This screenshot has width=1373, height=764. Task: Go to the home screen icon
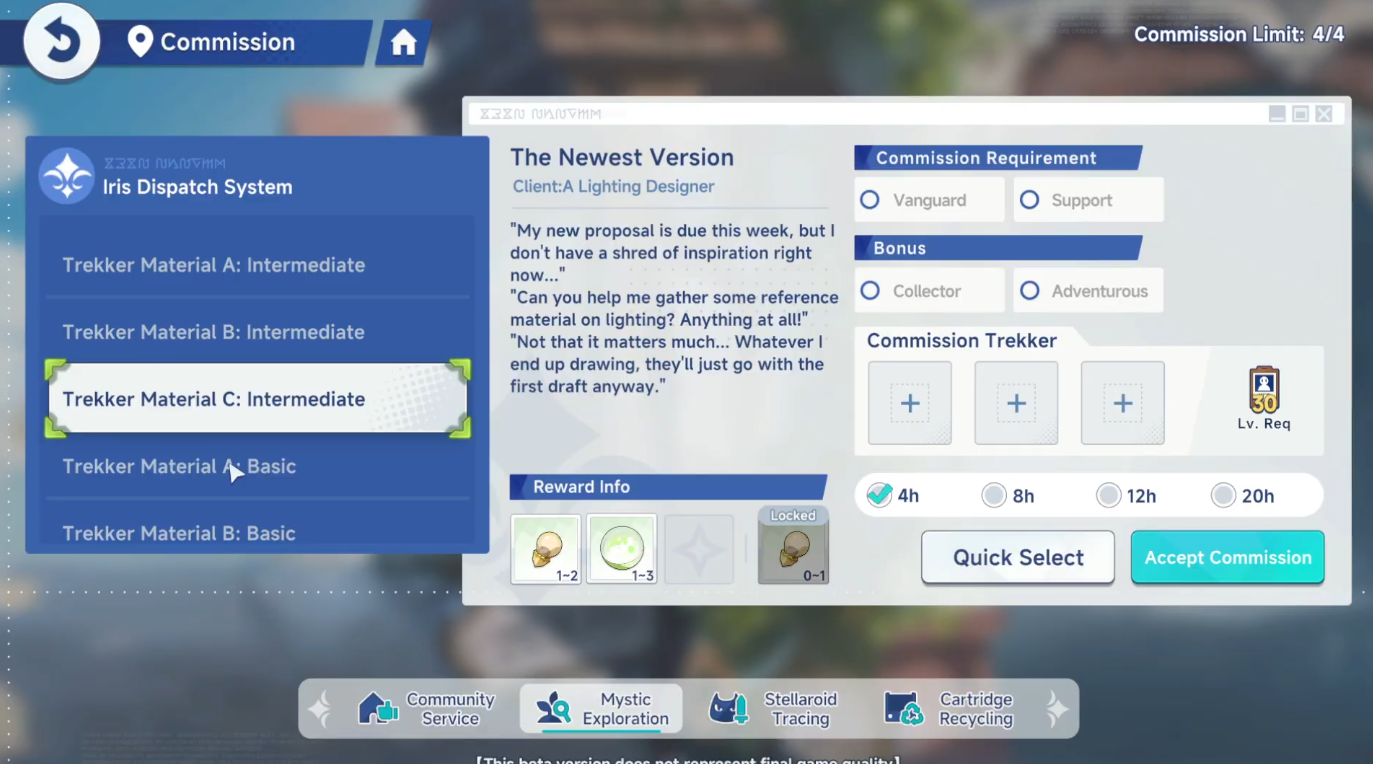(x=404, y=43)
